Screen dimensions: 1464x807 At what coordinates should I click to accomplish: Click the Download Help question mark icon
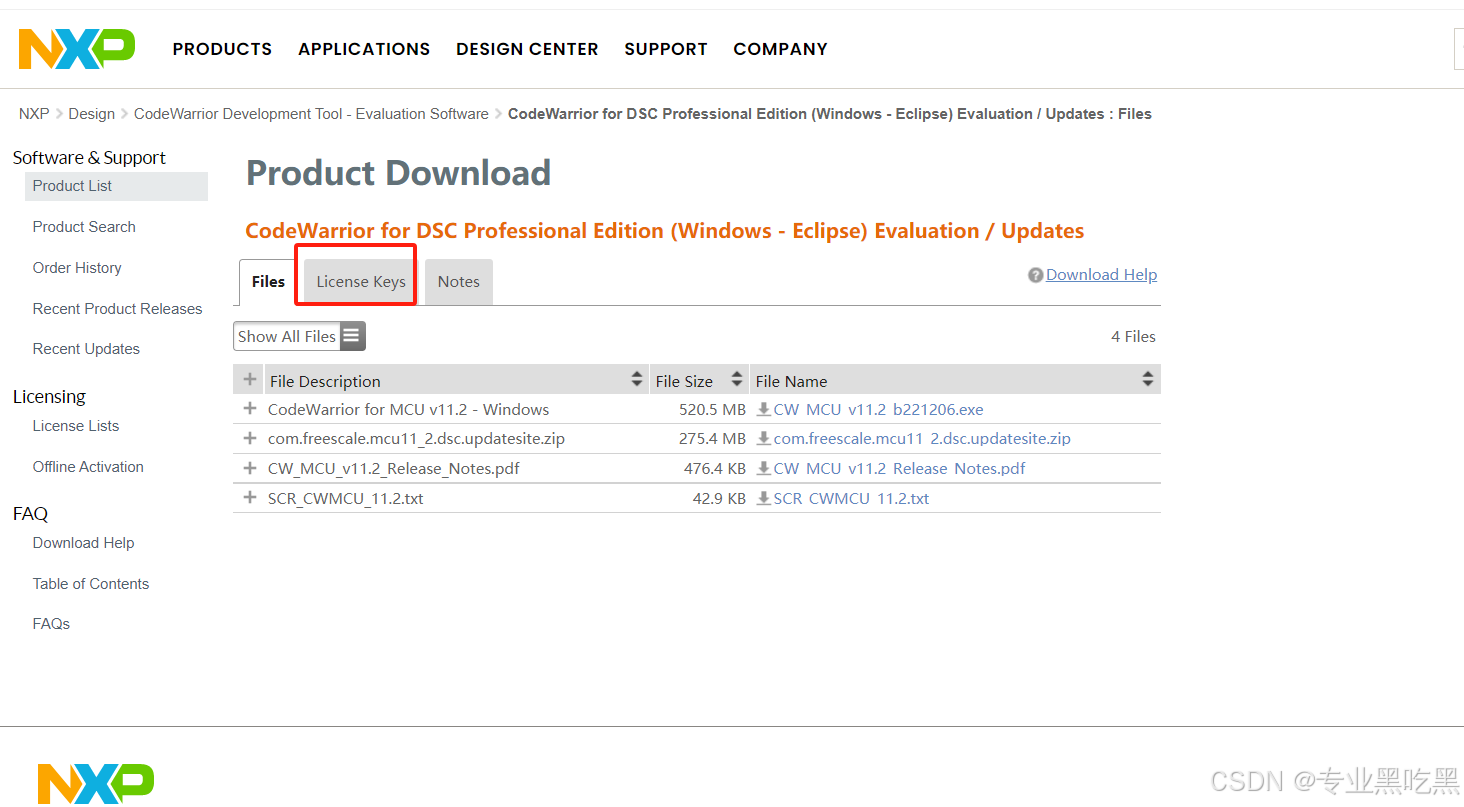tap(1036, 275)
